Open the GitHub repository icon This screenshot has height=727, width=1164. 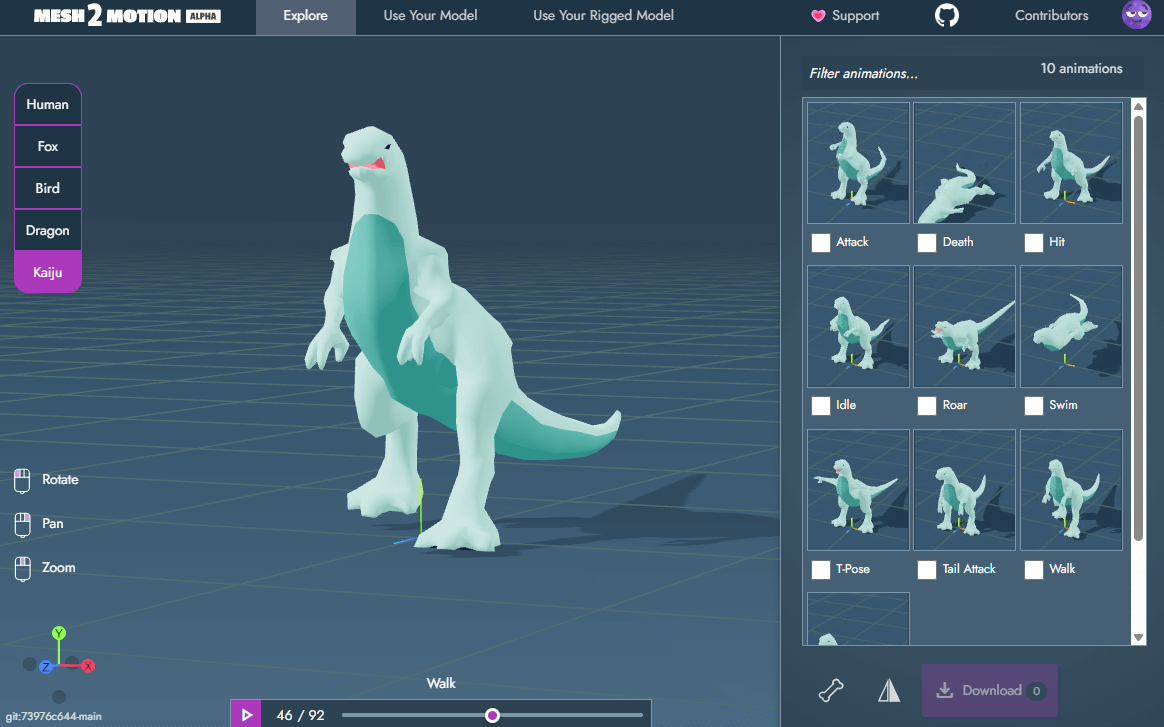[946, 16]
